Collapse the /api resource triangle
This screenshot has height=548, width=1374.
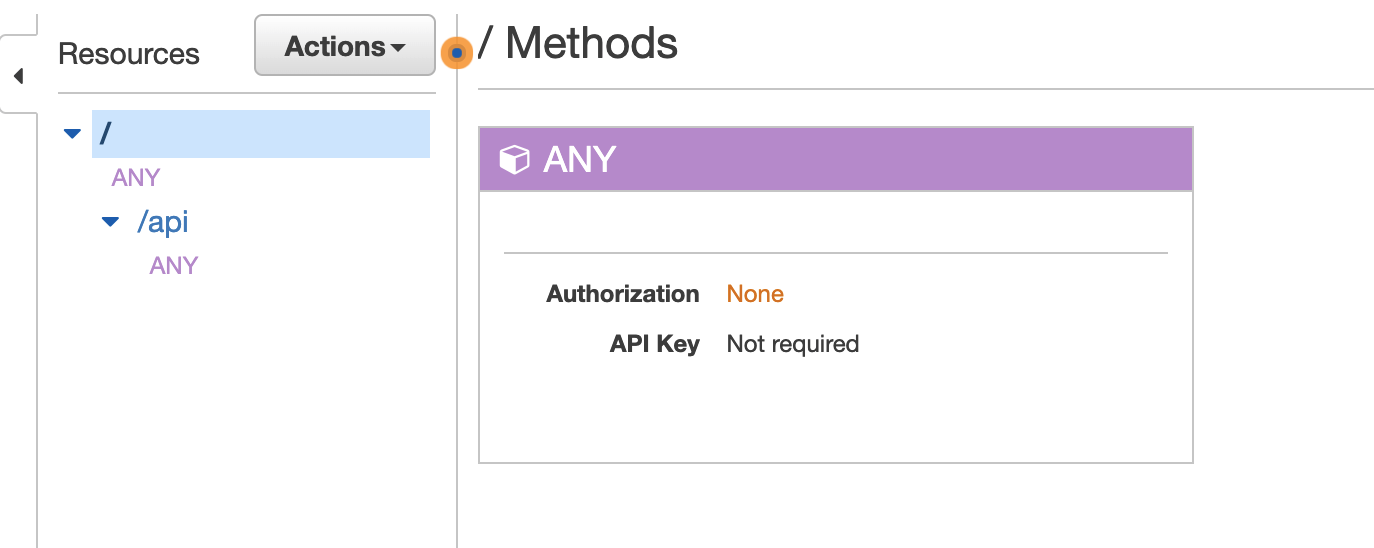[x=111, y=222]
